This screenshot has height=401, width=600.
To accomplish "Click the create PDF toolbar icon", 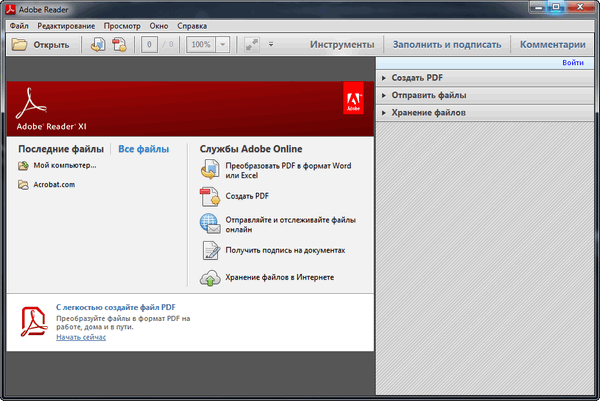I will tap(119, 45).
